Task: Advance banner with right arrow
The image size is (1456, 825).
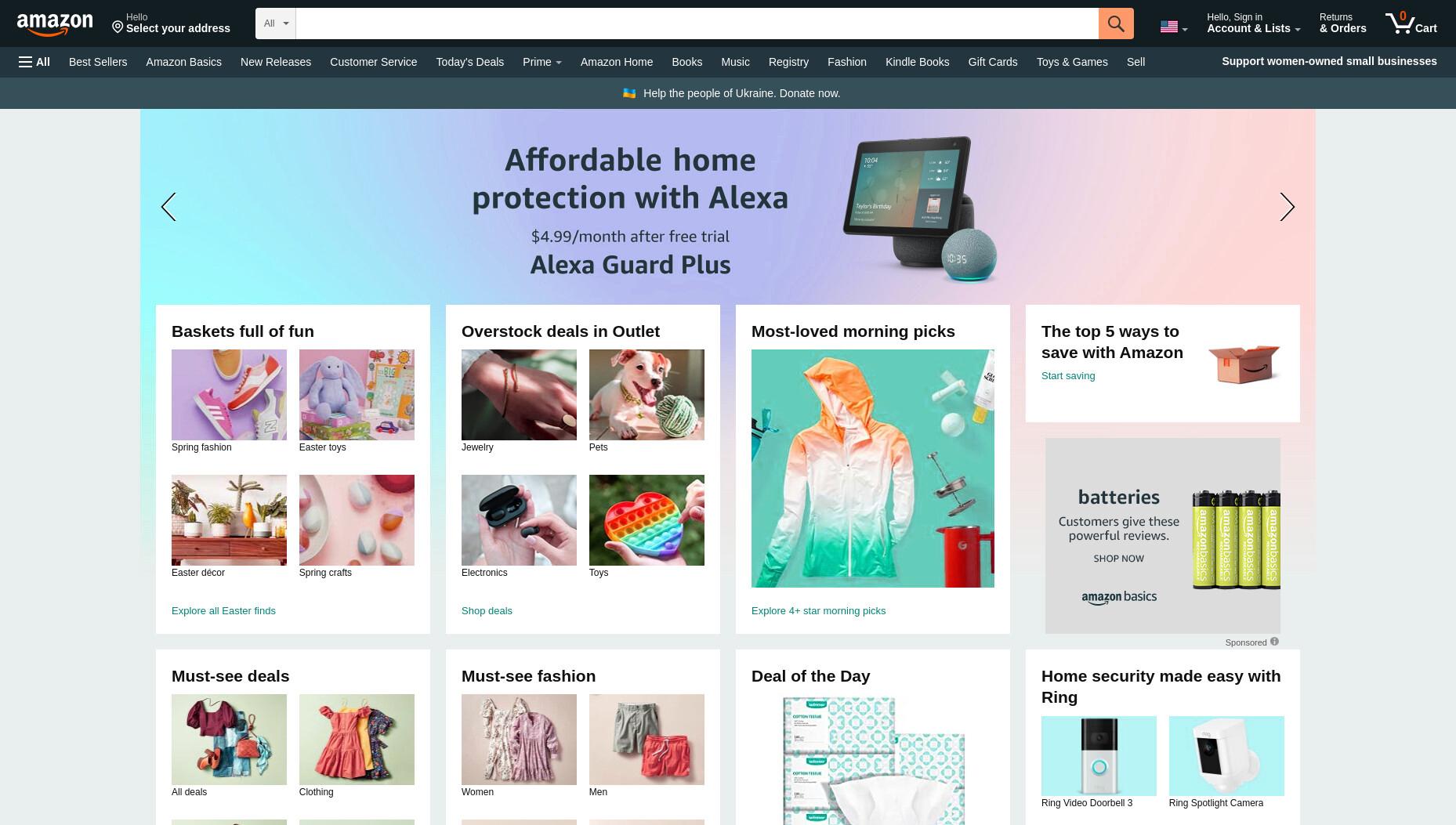Action: pos(1287,207)
